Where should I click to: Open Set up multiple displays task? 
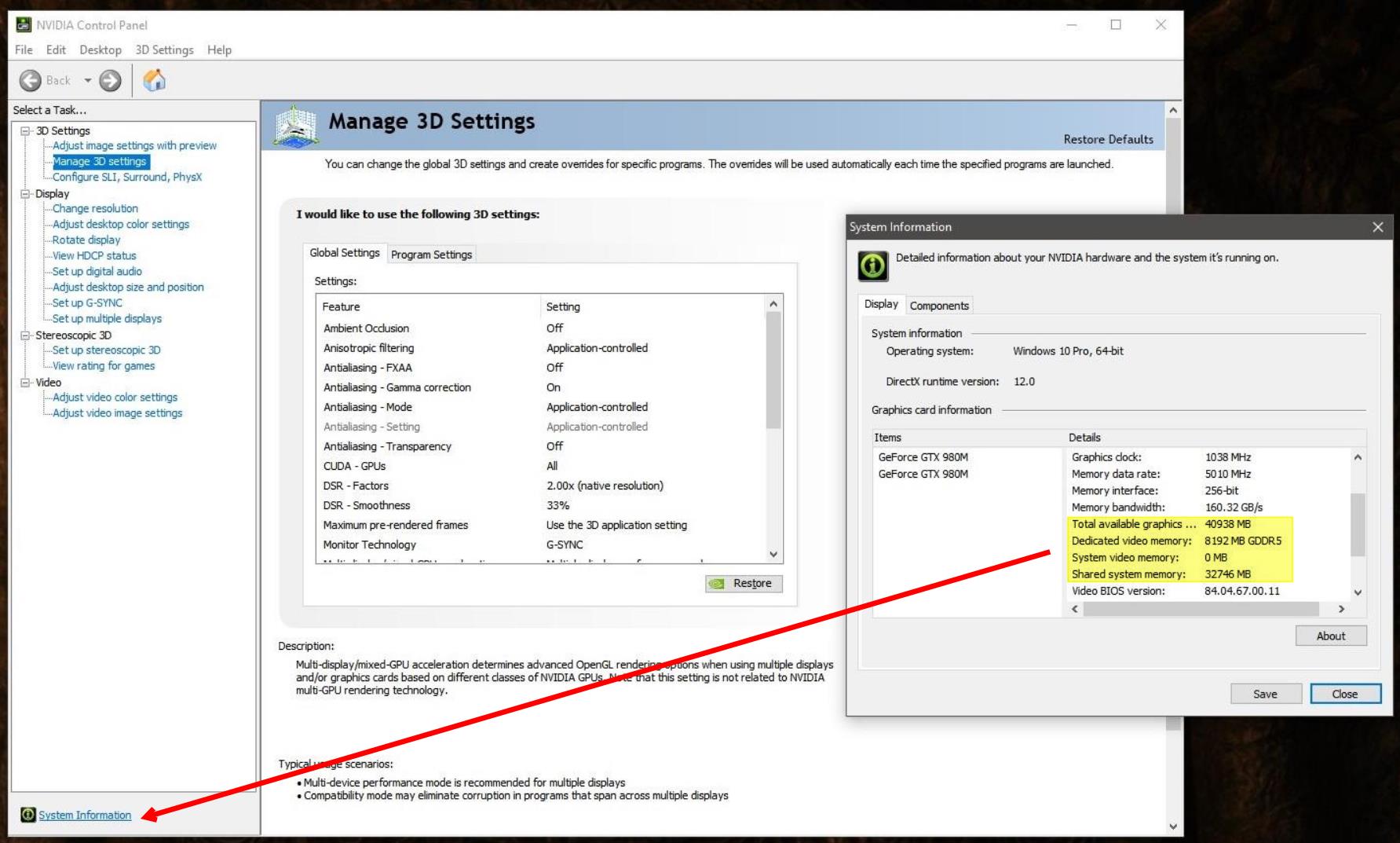[x=107, y=318]
